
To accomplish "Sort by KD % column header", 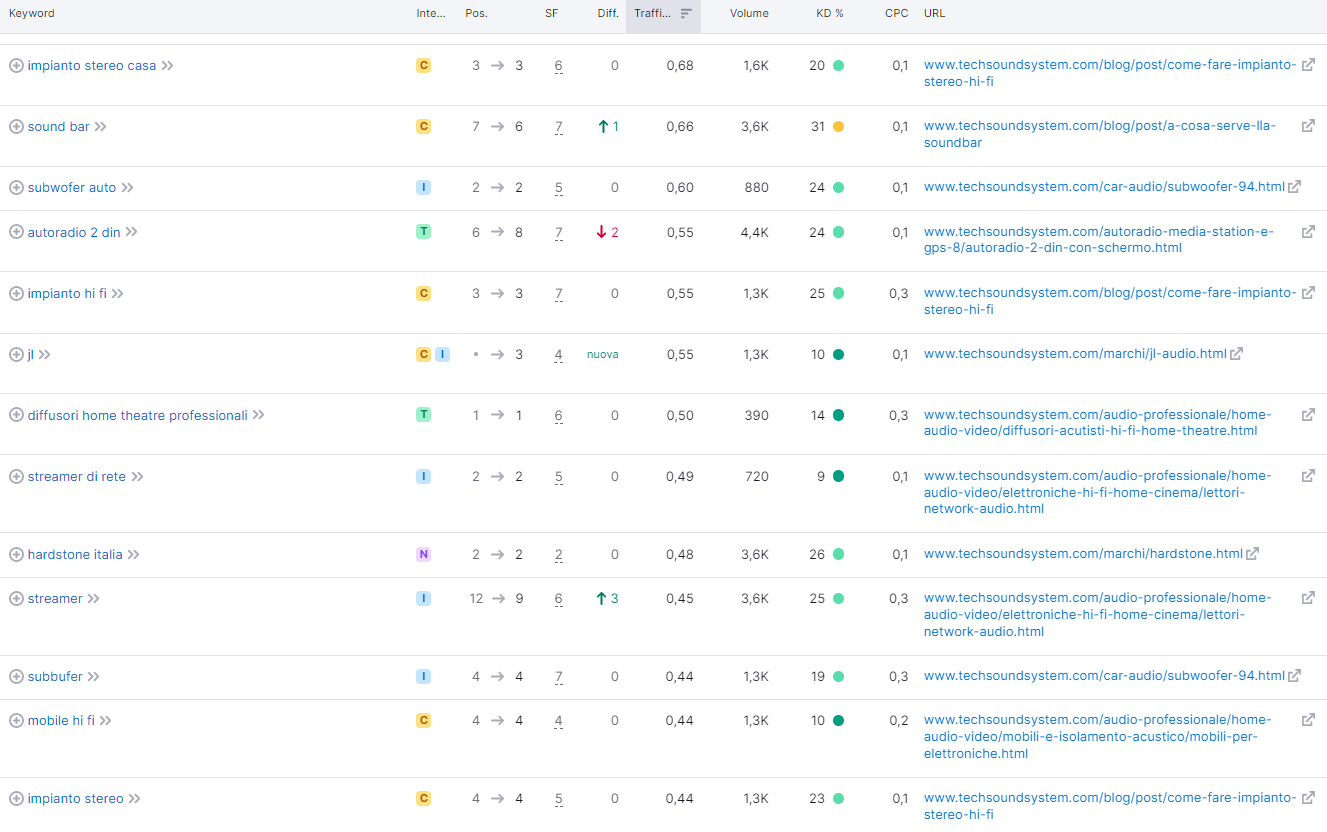I will (x=830, y=13).
